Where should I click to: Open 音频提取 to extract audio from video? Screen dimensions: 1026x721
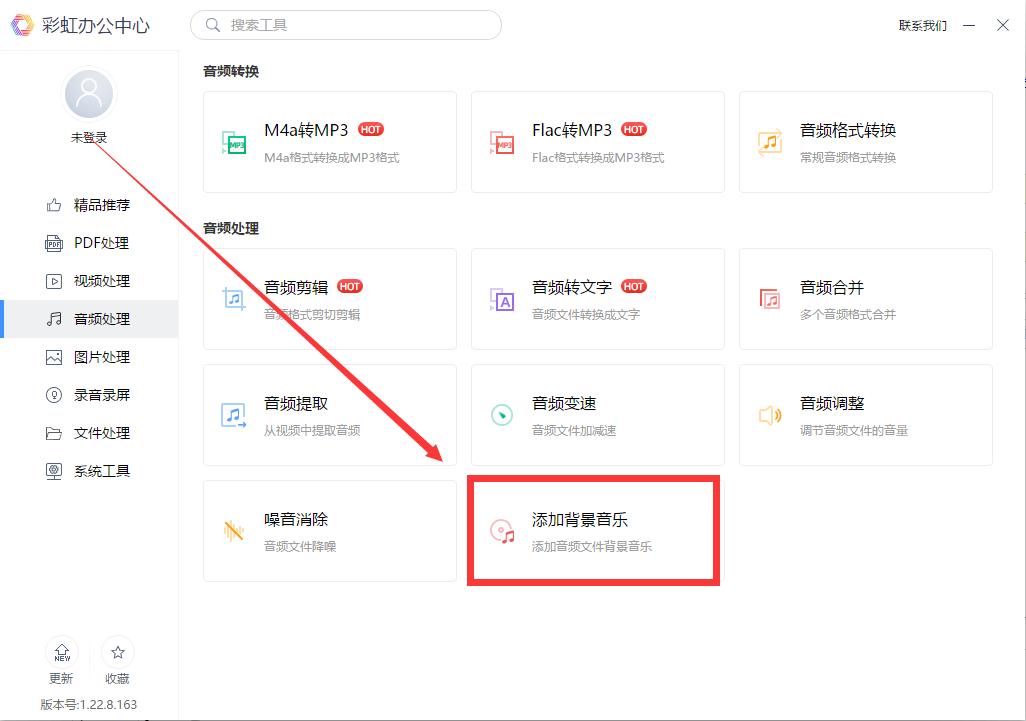tap(330, 415)
